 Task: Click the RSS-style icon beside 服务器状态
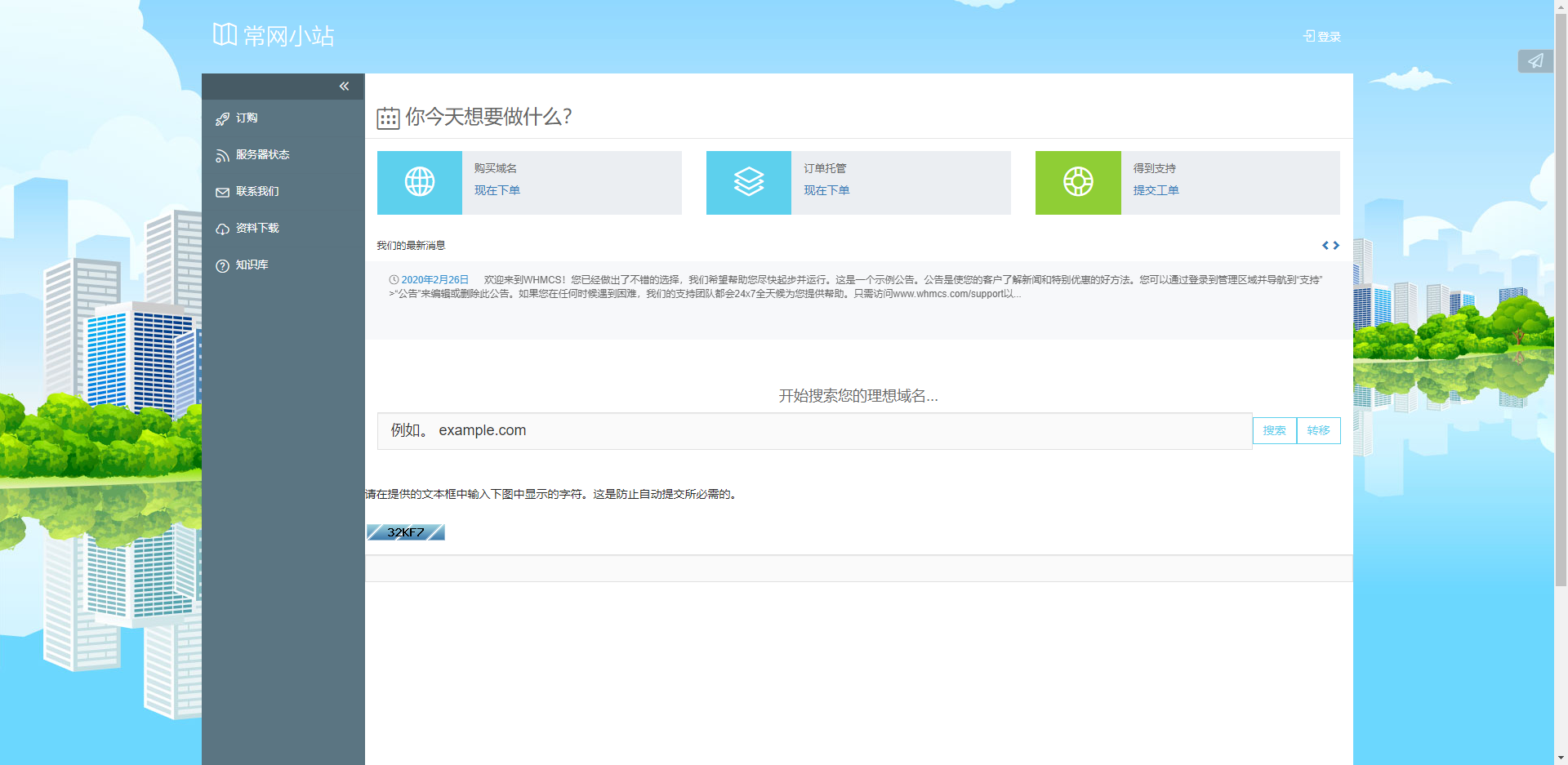221,155
